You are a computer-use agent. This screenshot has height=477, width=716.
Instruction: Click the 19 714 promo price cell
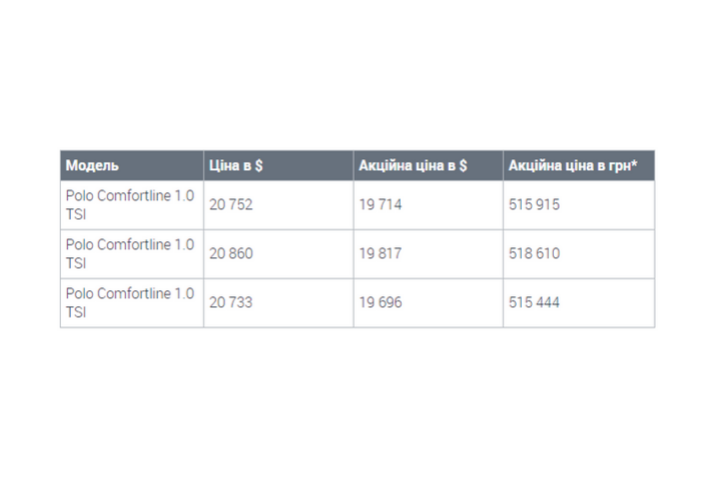[x=428, y=205]
